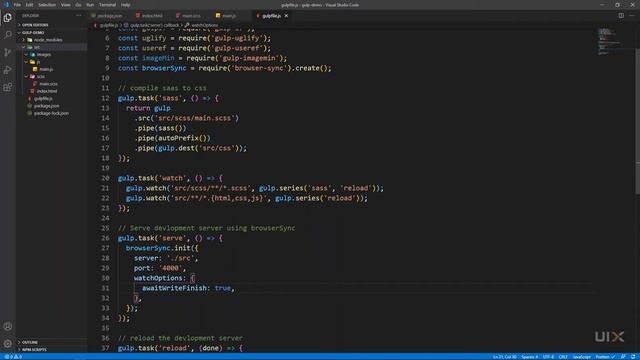Open Explorer panel More Actions ellipsis
Viewport: 640px width, 360px height.
pyautogui.click(x=78, y=16)
